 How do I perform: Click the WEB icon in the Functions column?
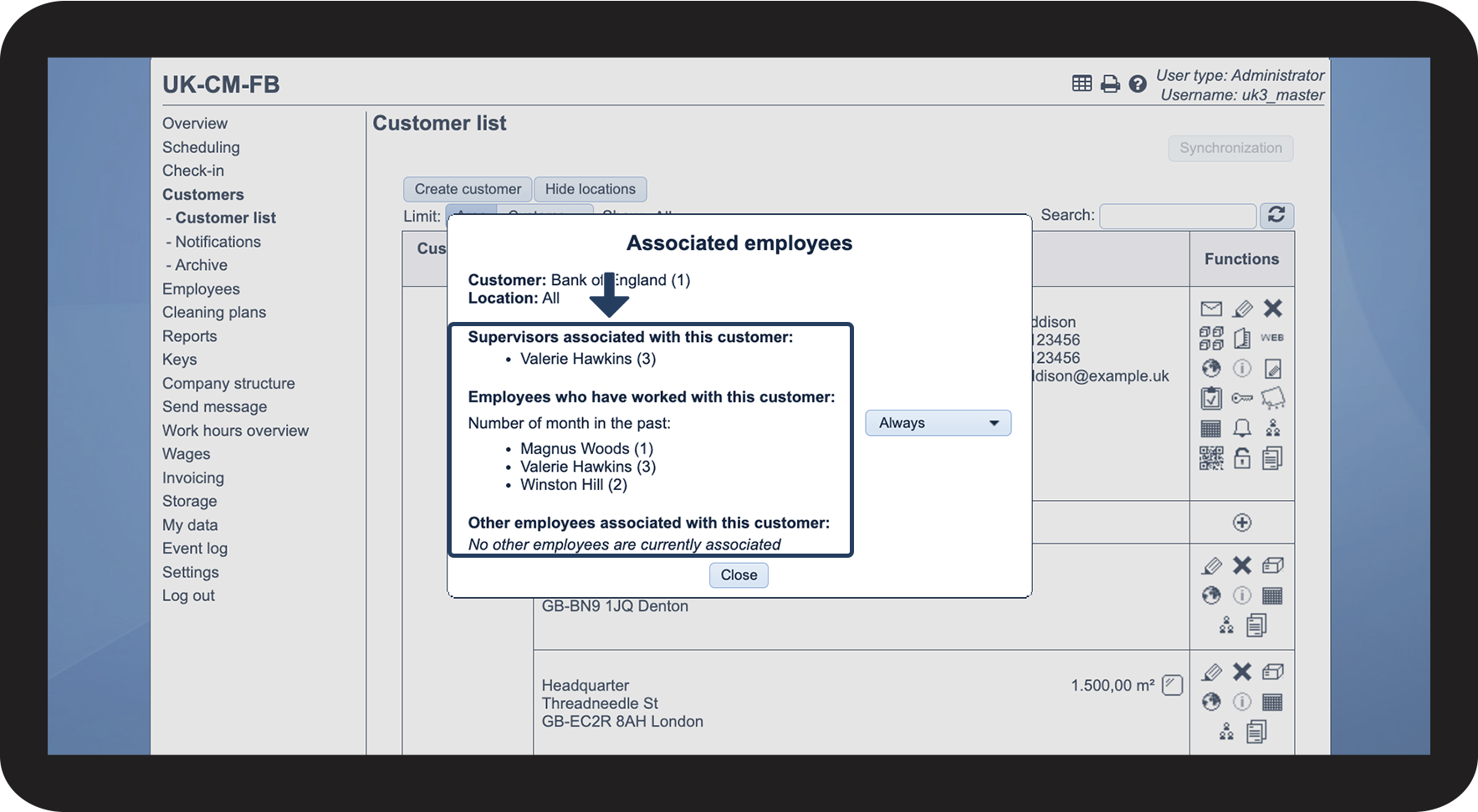1272,338
